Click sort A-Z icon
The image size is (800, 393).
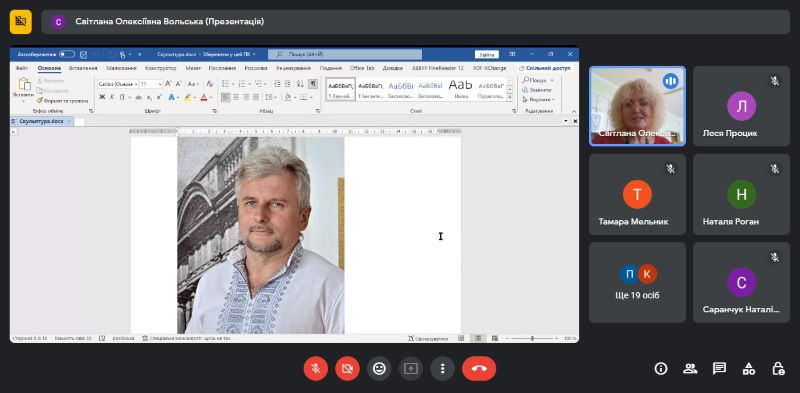(300, 84)
